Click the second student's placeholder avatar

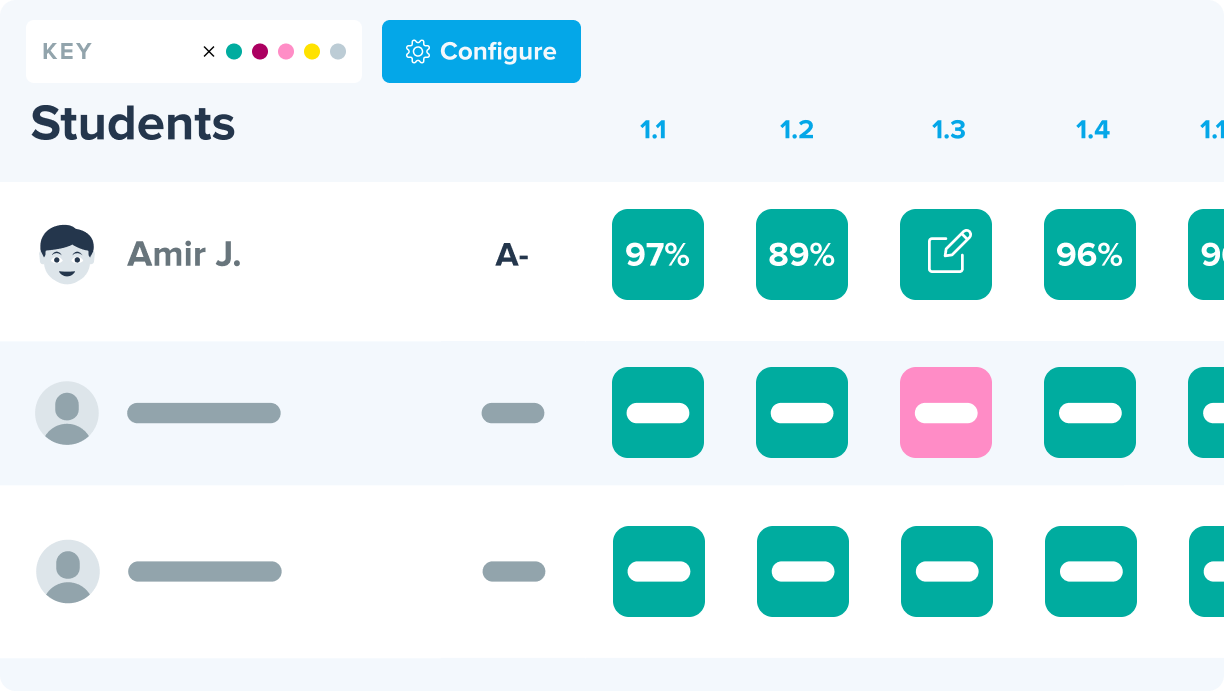[67, 413]
